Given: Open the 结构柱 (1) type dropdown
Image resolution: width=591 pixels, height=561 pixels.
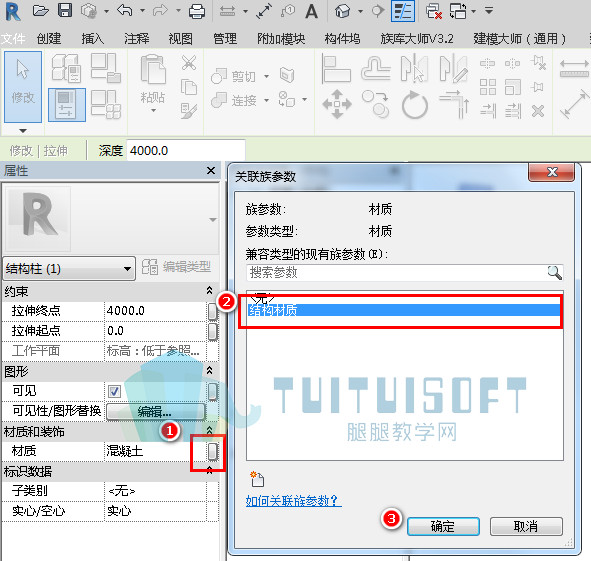Looking at the screenshot, I should pos(69,269).
